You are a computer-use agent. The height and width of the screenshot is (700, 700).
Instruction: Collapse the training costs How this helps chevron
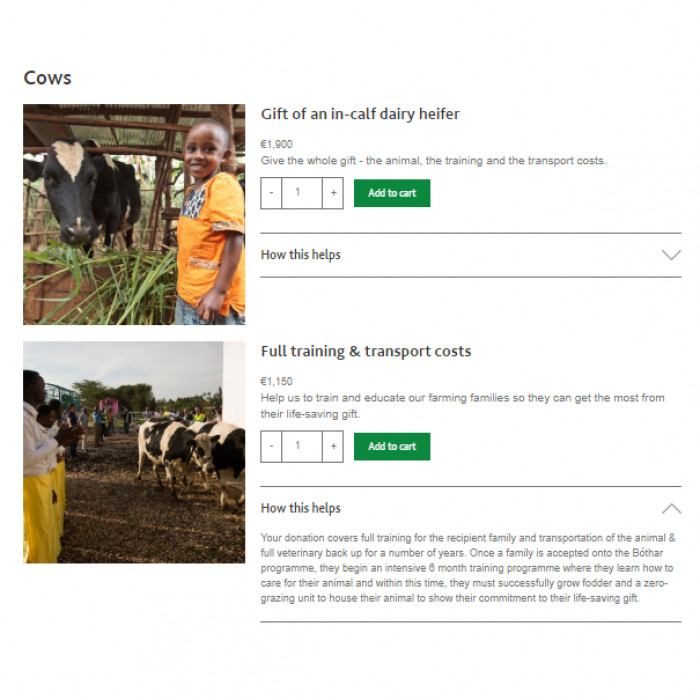[x=671, y=508]
